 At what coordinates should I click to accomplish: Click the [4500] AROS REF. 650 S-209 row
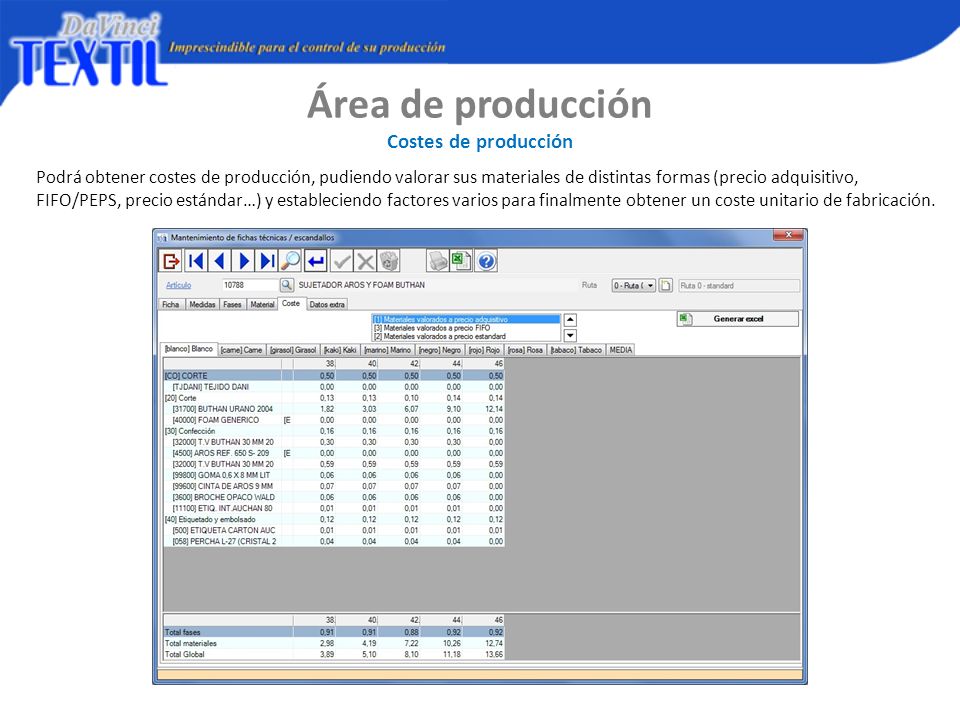click(x=334, y=453)
